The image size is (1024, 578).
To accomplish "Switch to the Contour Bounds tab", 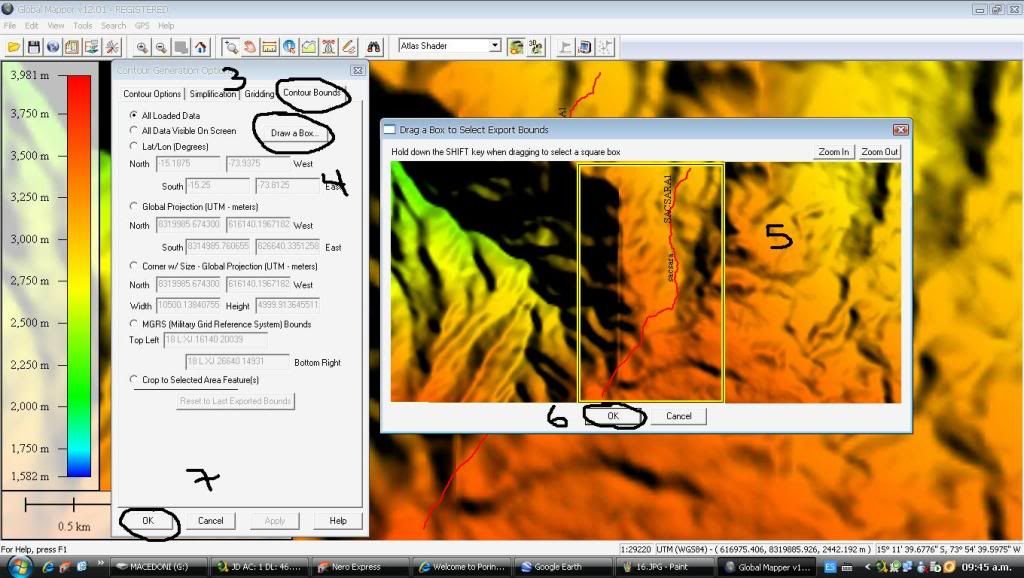I will pos(312,93).
